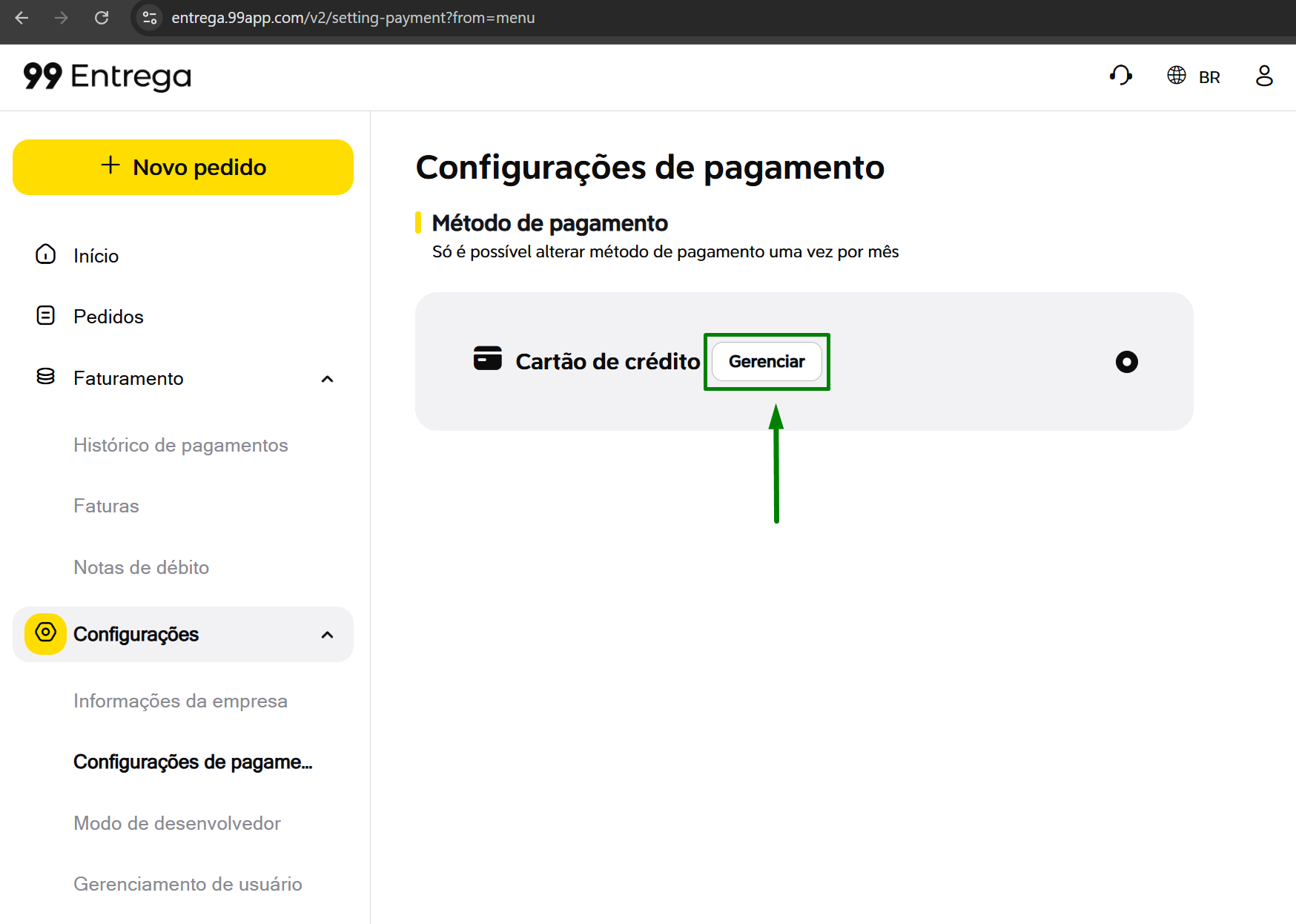The height and width of the screenshot is (924, 1296).
Task: Click the Cartão de crédito label
Action: pos(608,362)
